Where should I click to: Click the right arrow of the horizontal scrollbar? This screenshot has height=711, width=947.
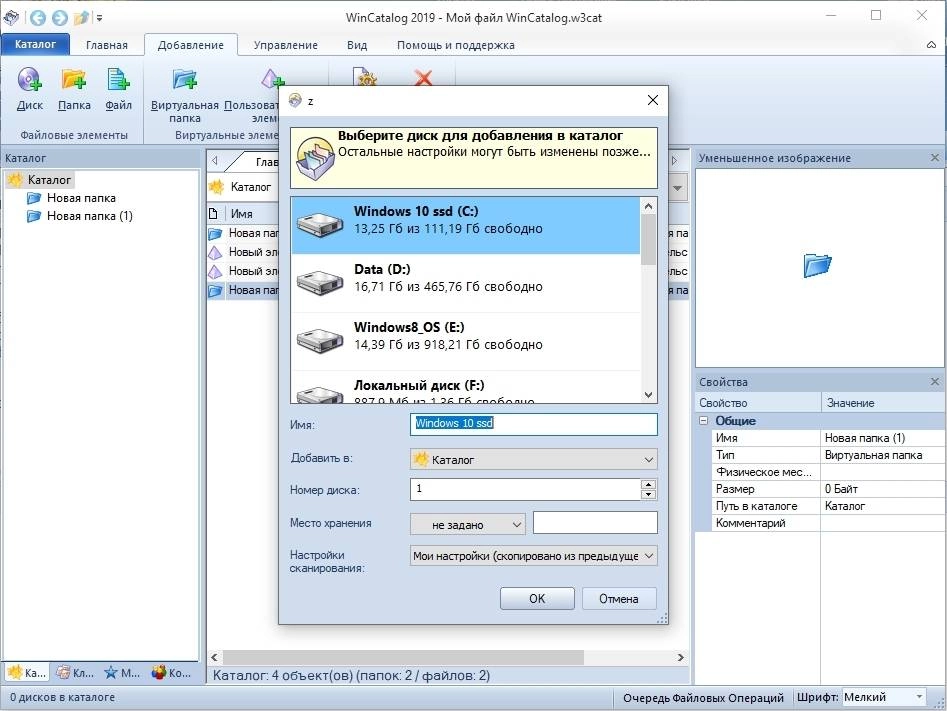coord(681,657)
